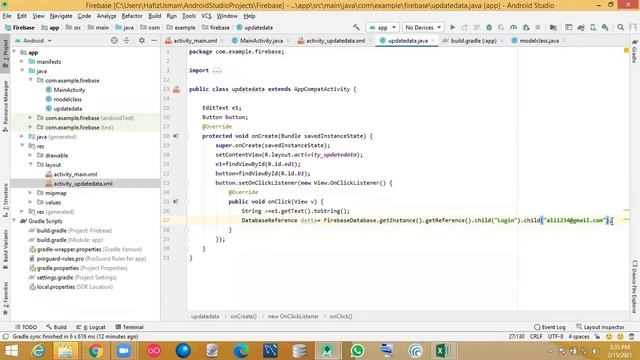Expand the drawable folder
Screen dimensions: 640x360
pos(30,155)
